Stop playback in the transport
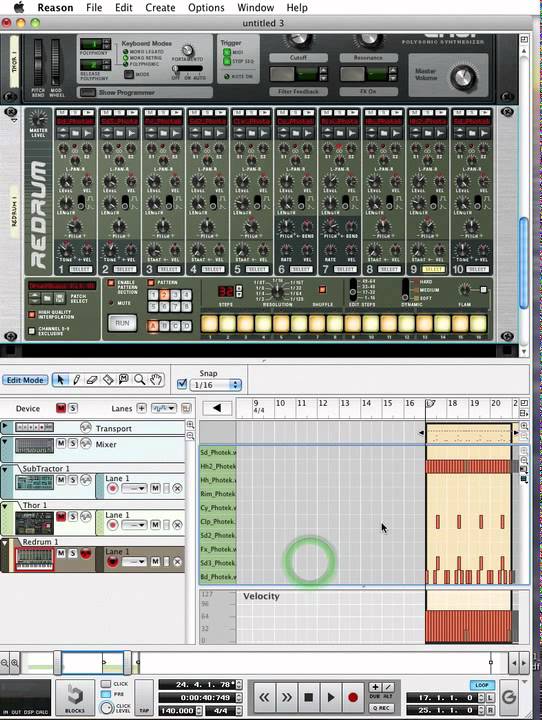Screen dimensions: 542x720 click(x=309, y=698)
